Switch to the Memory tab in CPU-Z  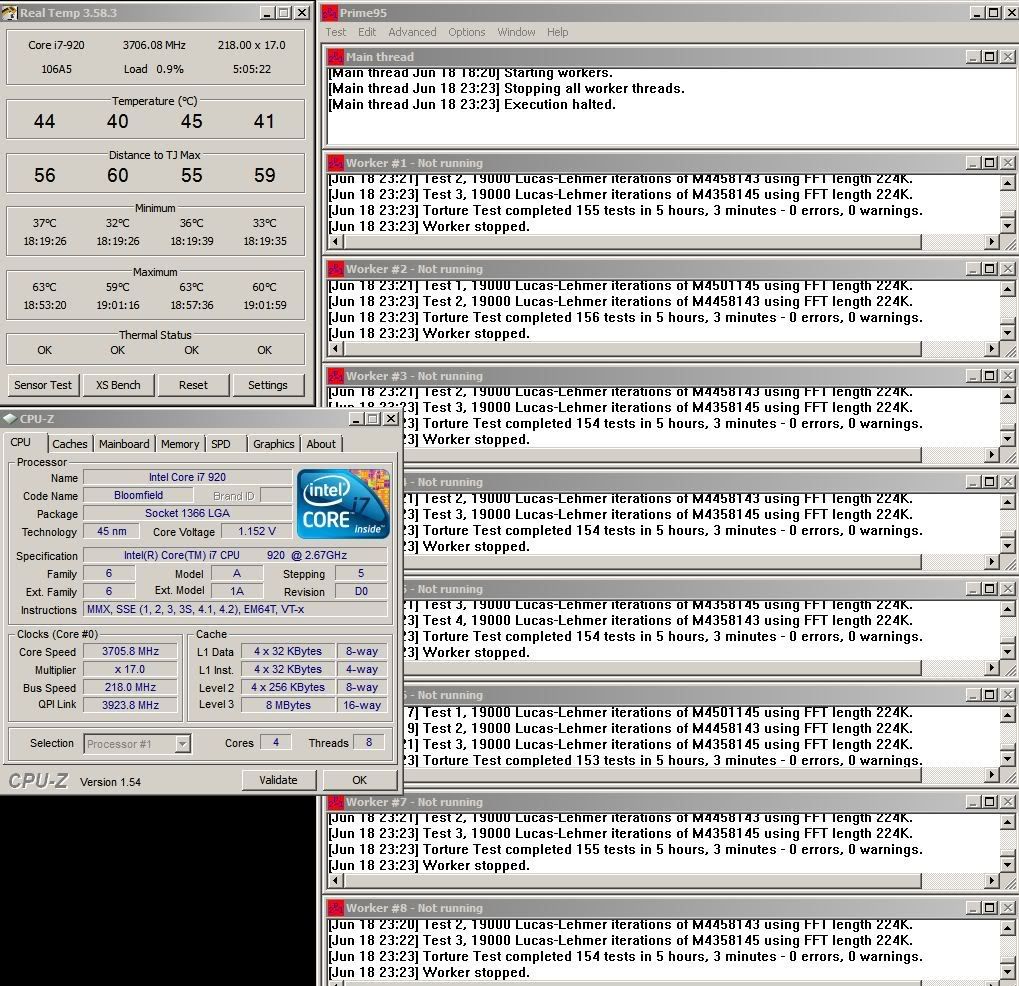pyautogui.click(x=180, y=444)
